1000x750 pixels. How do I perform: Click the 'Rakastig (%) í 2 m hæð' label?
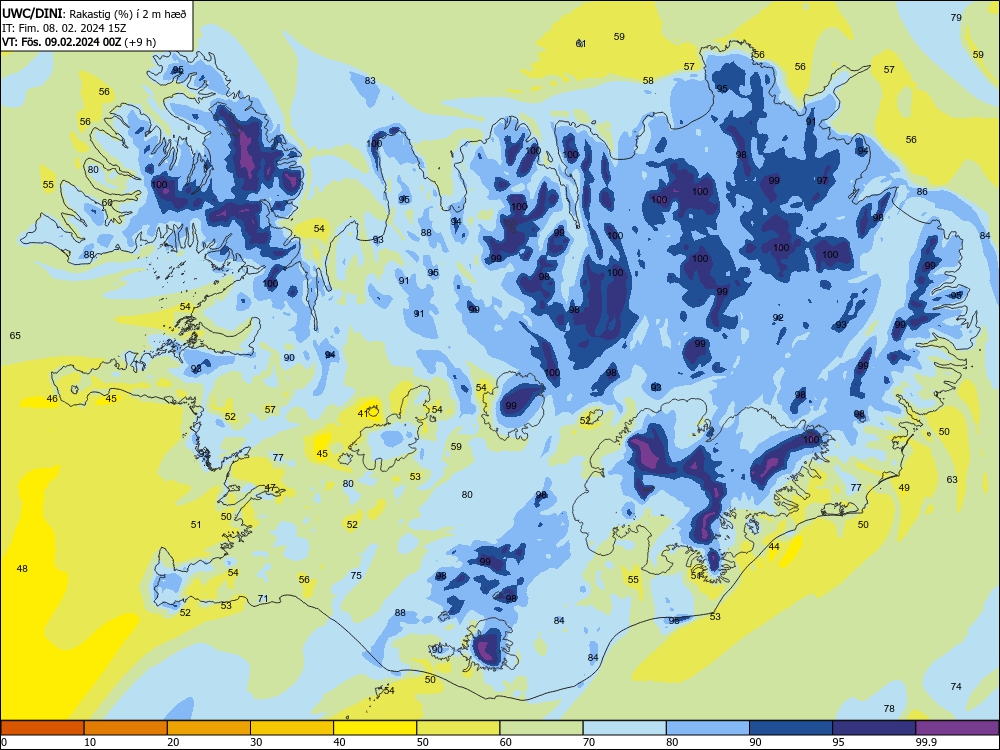128,14
